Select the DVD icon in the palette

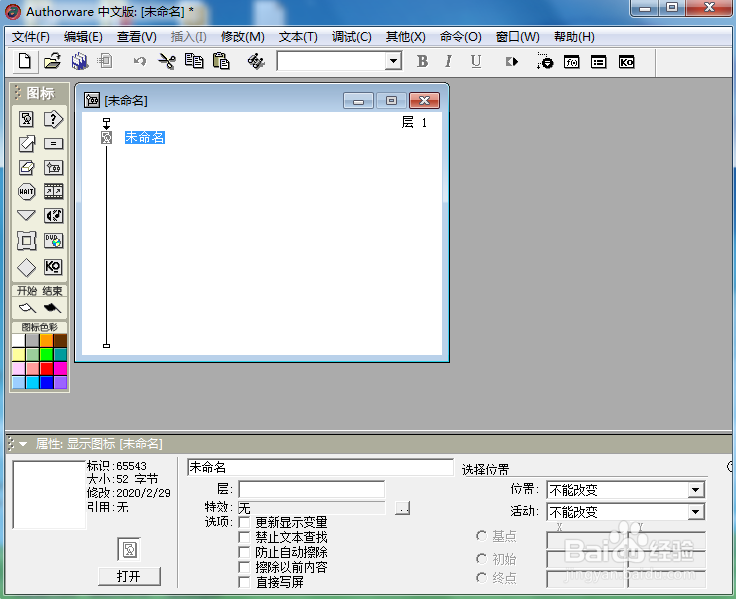[54, 241]
